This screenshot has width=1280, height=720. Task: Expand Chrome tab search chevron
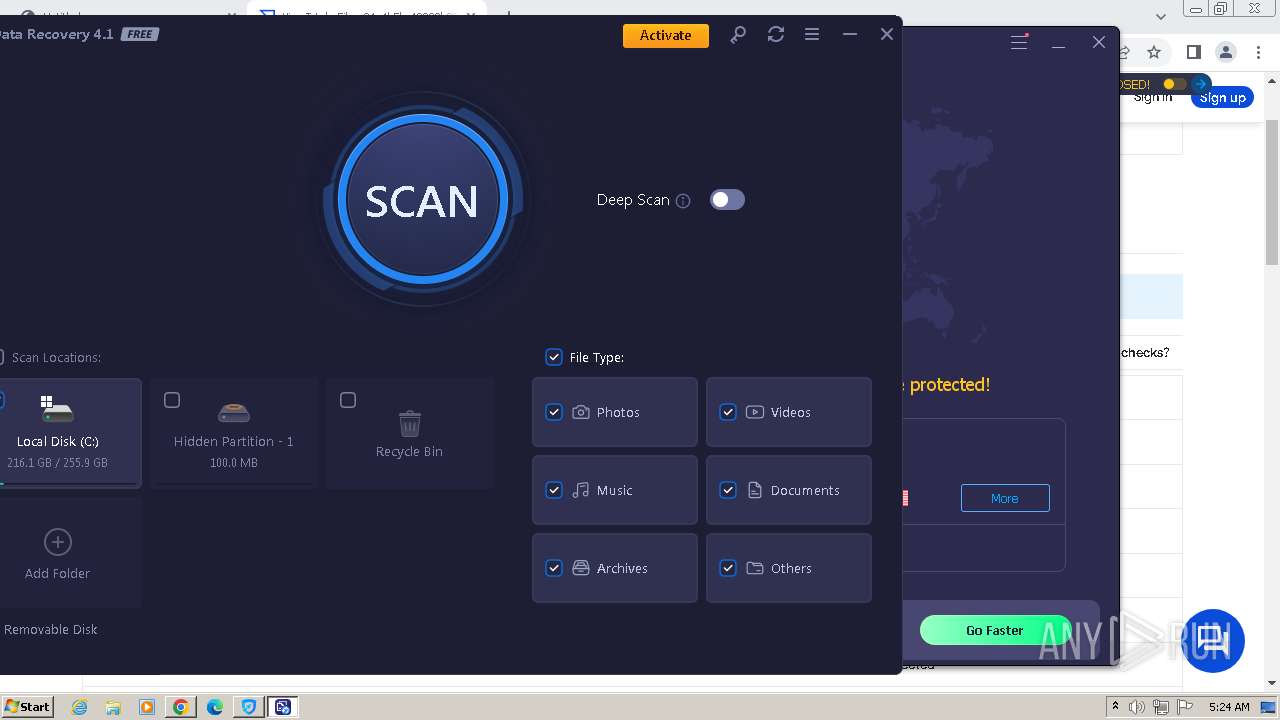click(x=1161, y=16)
